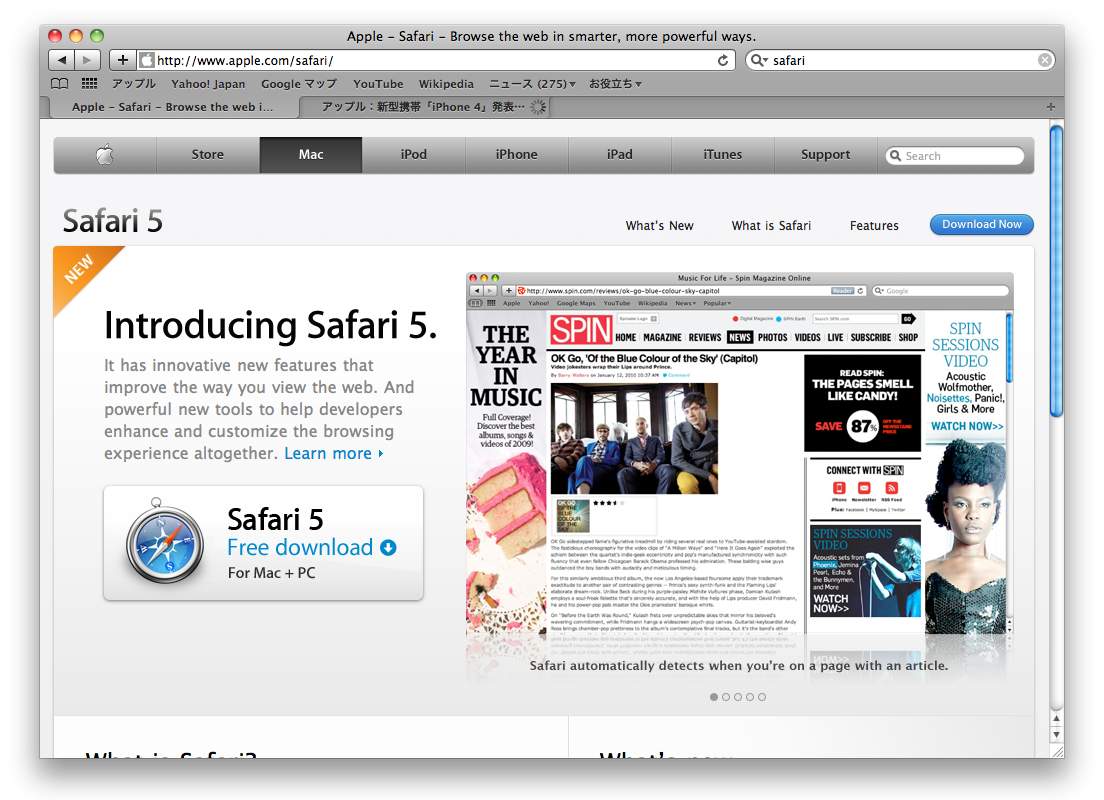Select the fourth carousel dot
The image size is (1104, 800).
(750, 697)
